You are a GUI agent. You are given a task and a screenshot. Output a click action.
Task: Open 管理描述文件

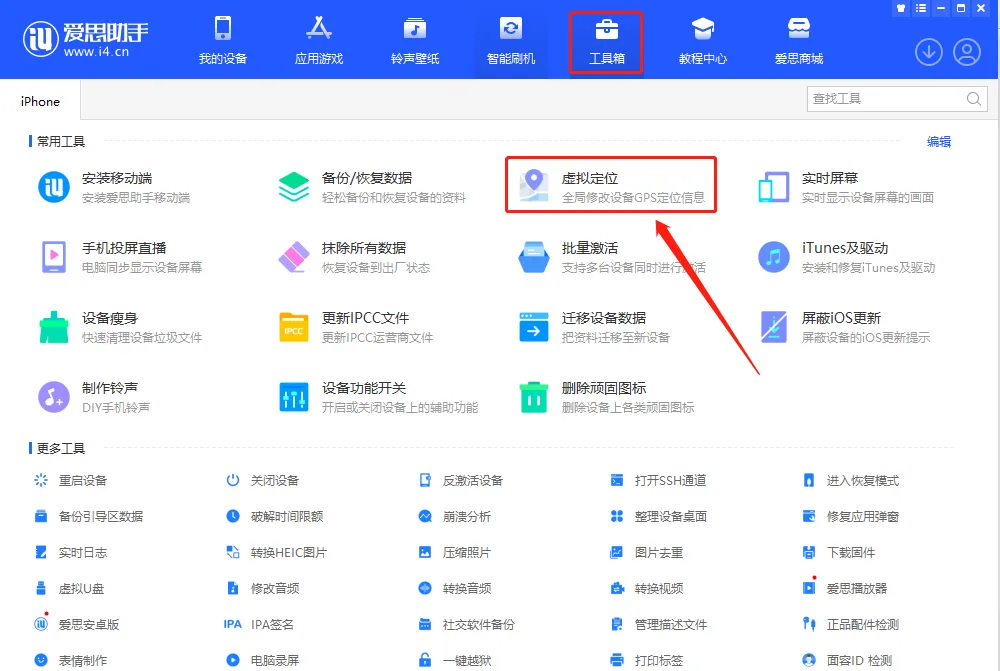coord(658,624)
